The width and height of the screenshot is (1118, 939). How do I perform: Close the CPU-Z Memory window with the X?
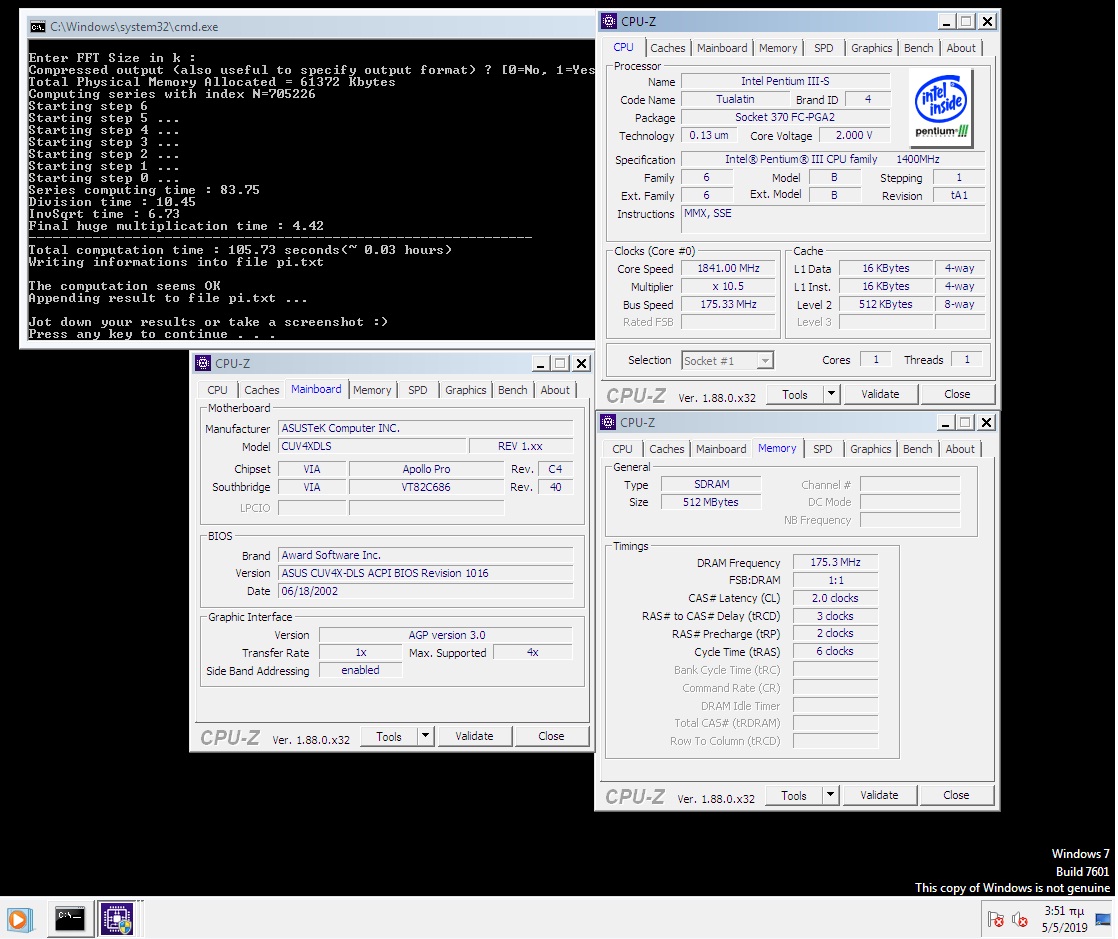pyautogui.click(x=986, y=422)
